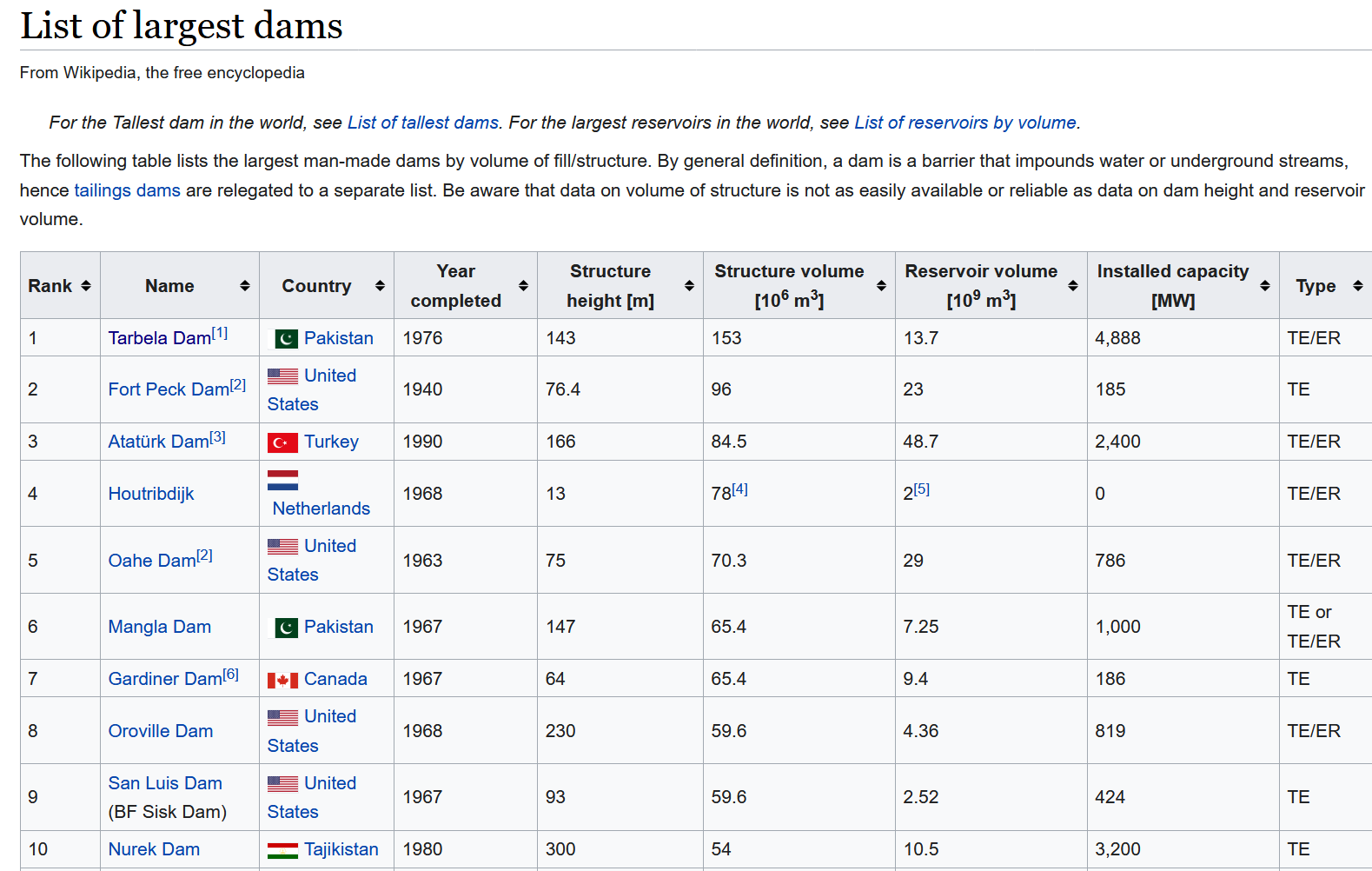
Task: Open Mangla Dam article
Action: (159, 627)
